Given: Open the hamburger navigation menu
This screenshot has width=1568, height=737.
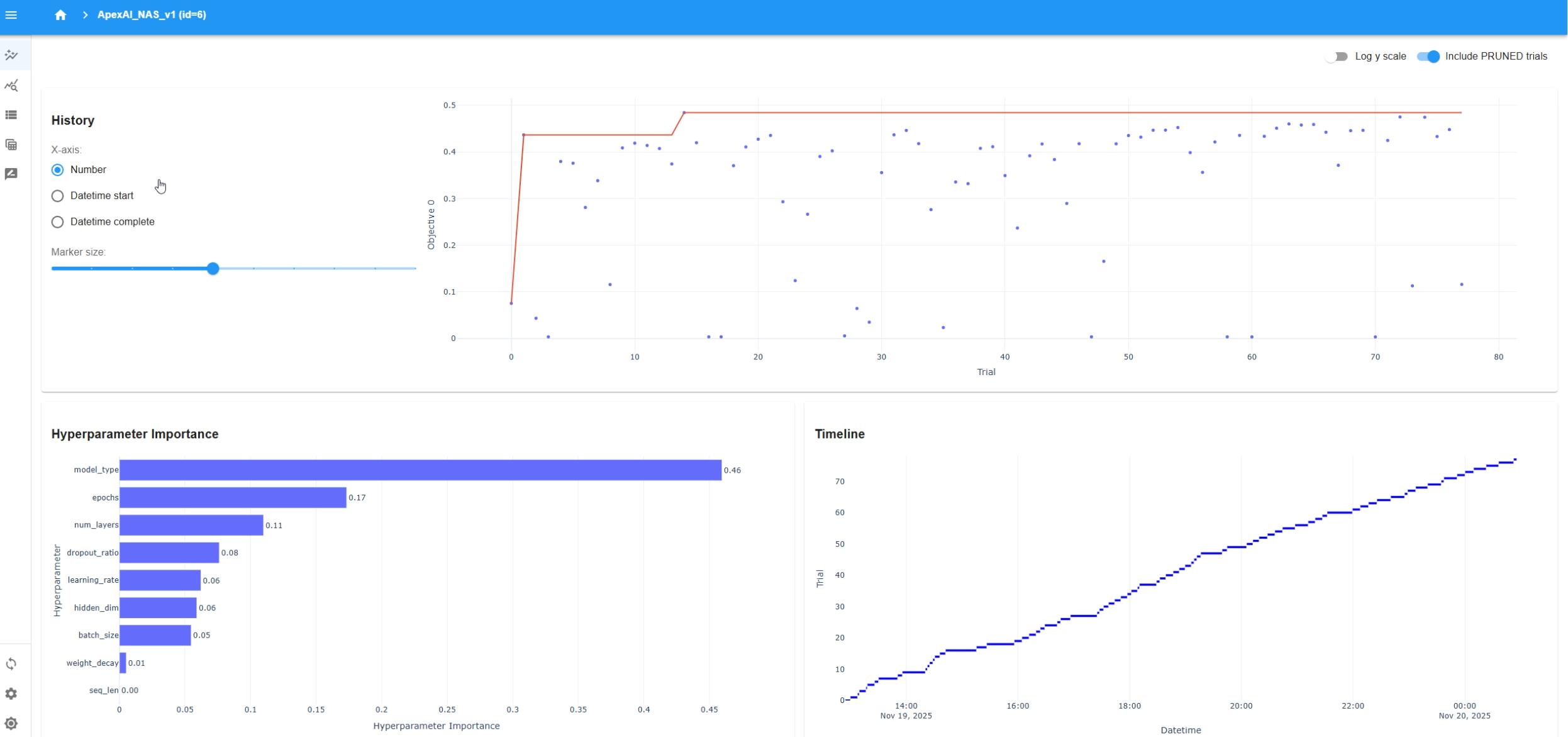Looking at the screenshot, I should click(x=11, y=14).
